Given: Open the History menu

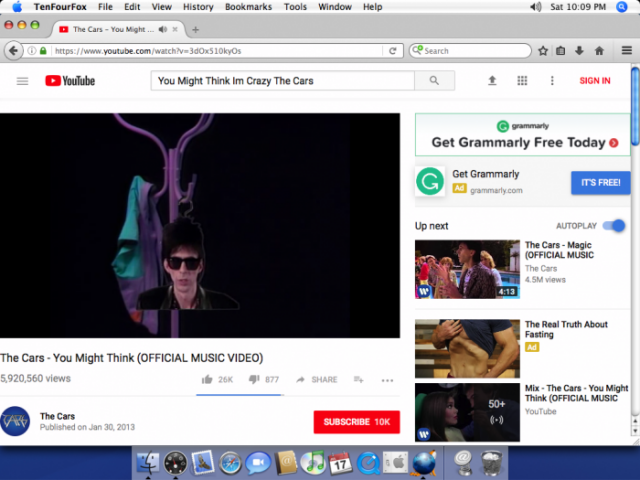Looking at the screenshot, I should (x=198, y=7).
